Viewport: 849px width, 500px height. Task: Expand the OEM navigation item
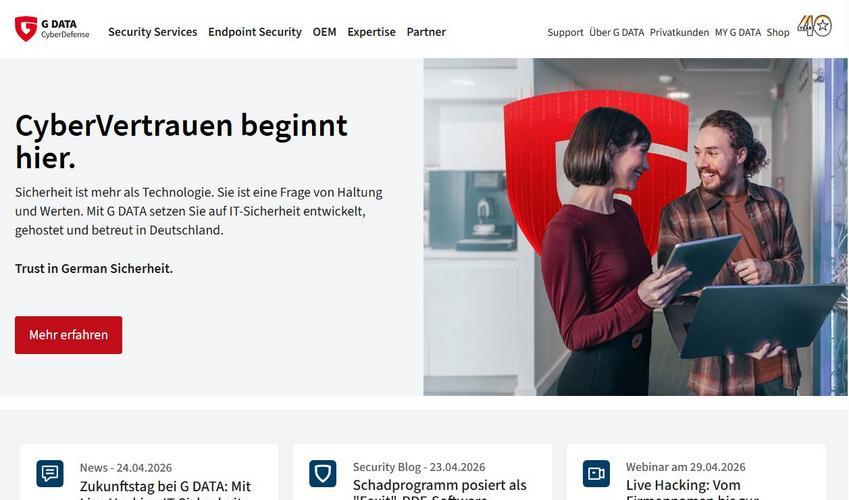click(x=324, y=32)
